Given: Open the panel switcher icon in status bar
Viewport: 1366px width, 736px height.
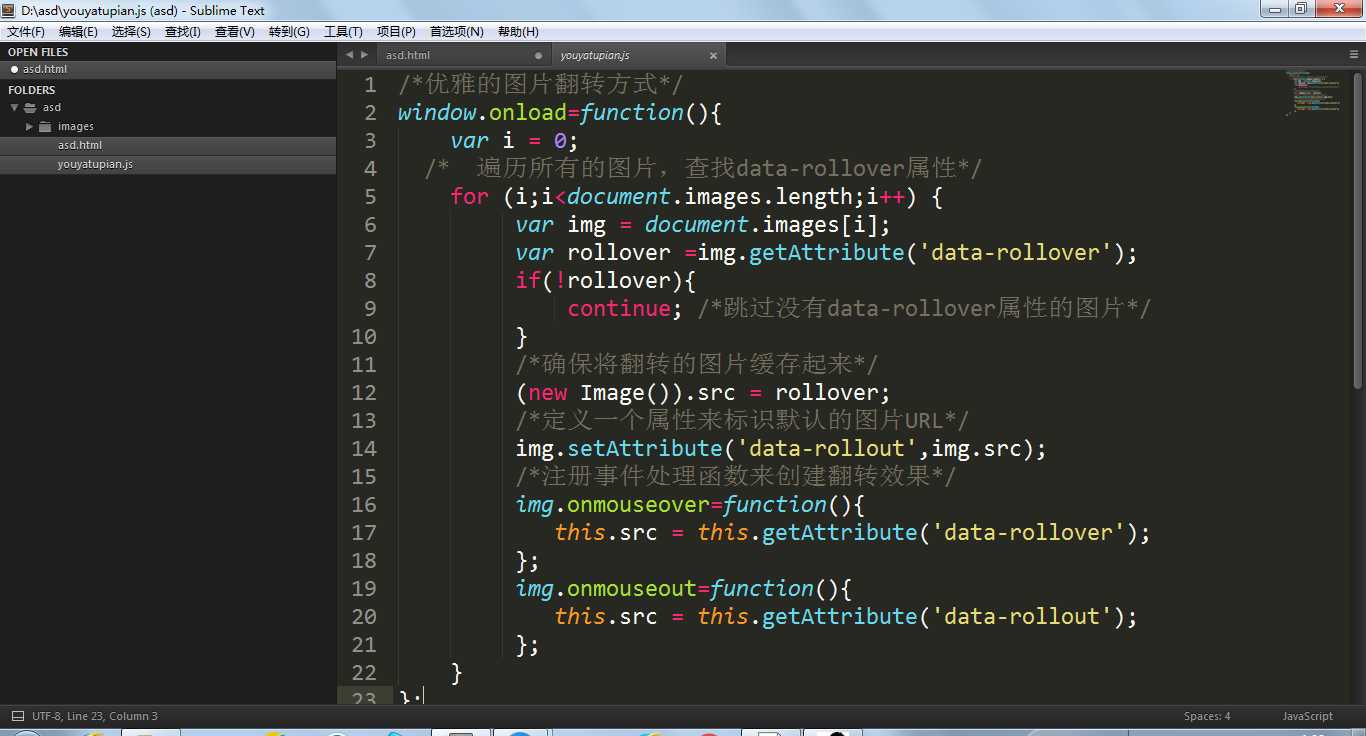Looking at the screenshot, I should (17, 716).
